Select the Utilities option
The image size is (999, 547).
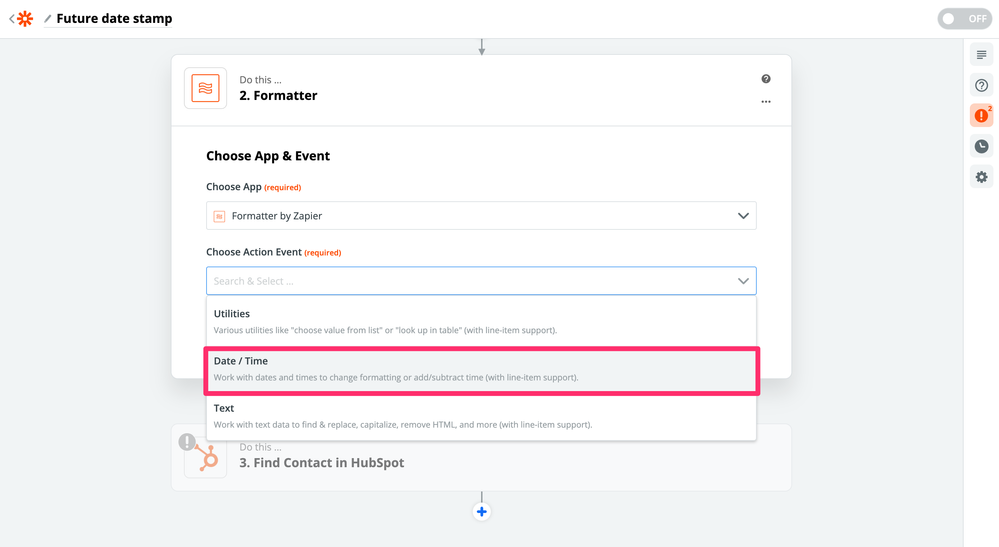click(481, 322)
